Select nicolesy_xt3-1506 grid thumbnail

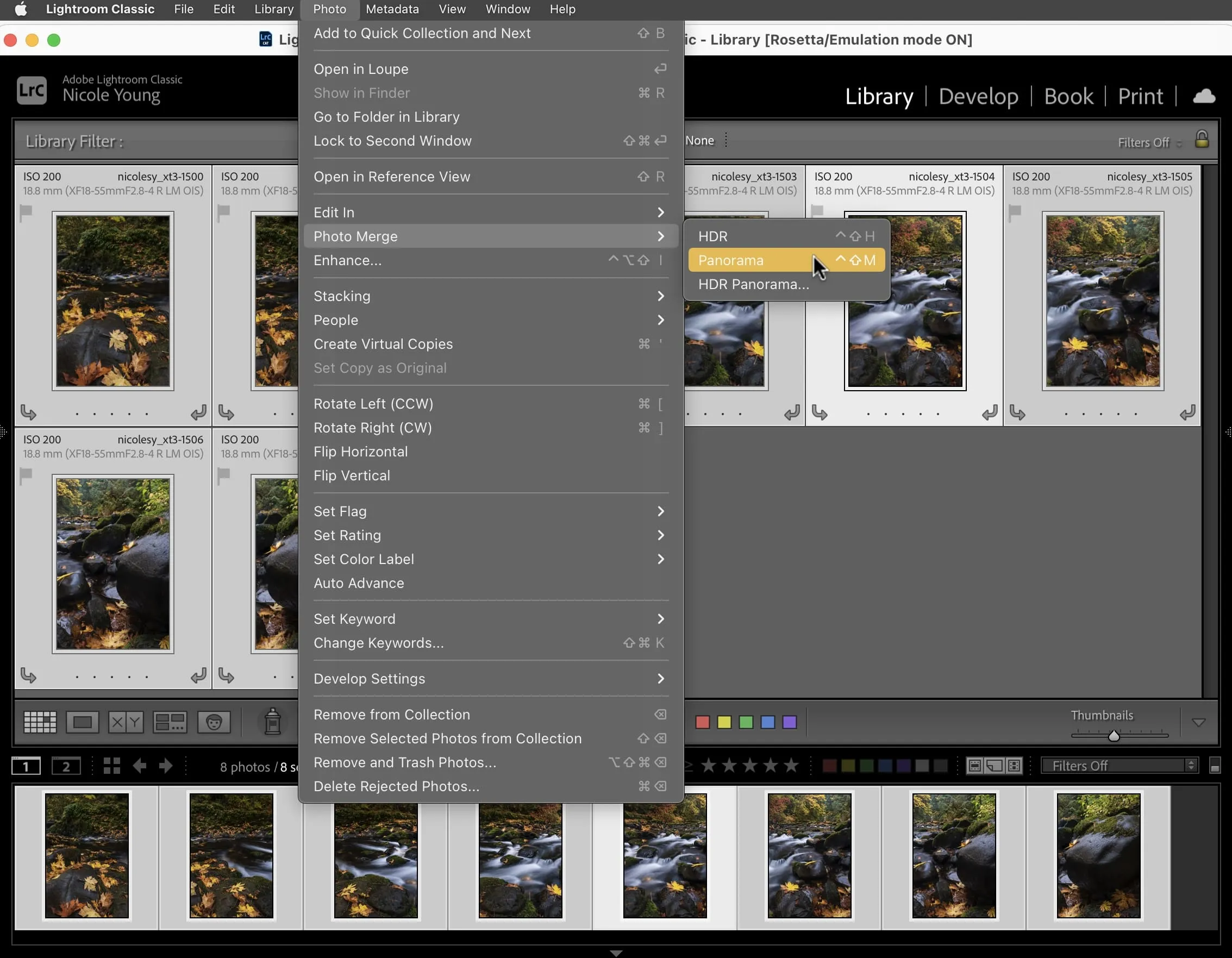click(x=113, y=563)
